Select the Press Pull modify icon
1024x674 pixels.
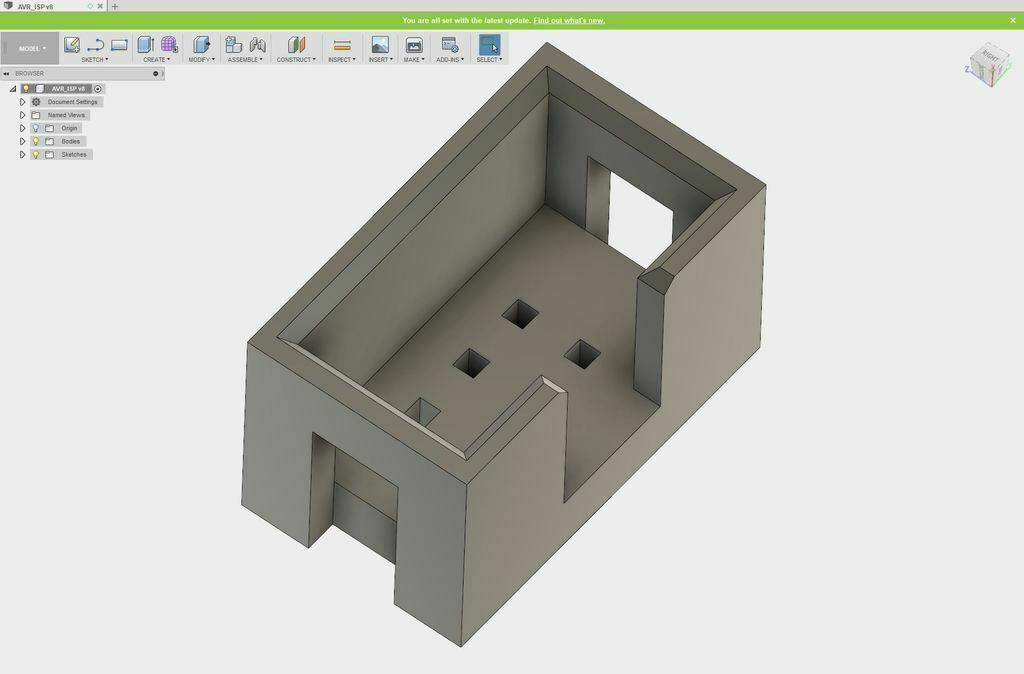coord(201,44)
